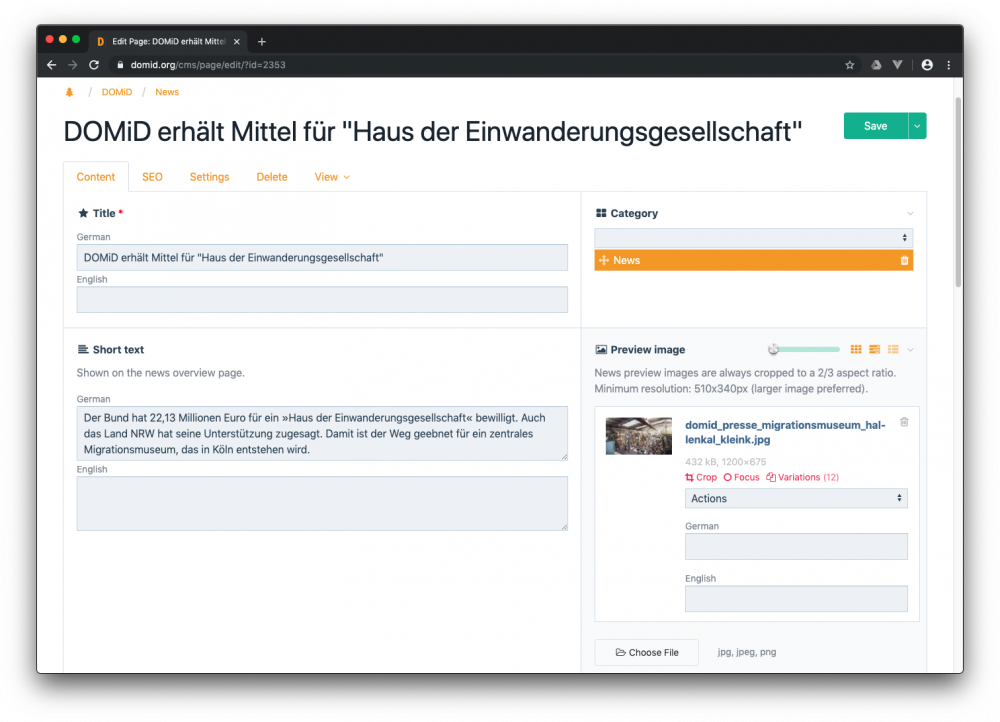The height and width of the screenshot is (722, 1000).
Task: Select the grid view icon
Action: pos(856,349)
